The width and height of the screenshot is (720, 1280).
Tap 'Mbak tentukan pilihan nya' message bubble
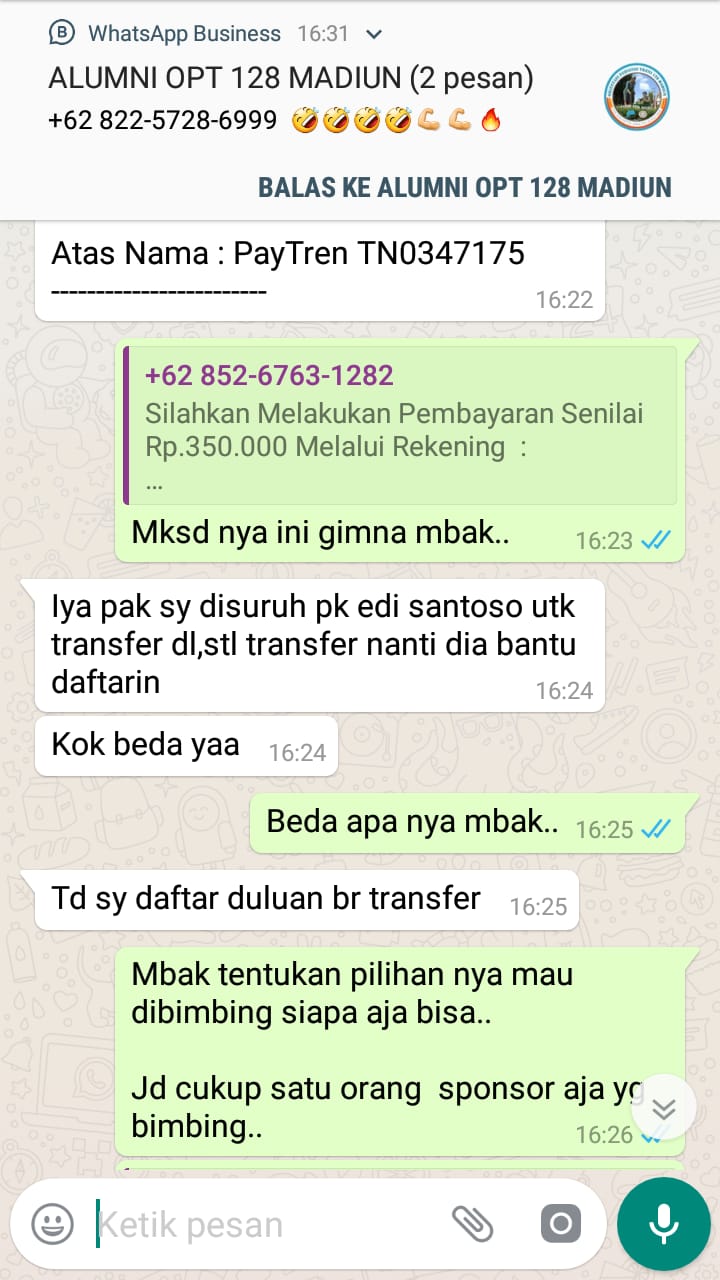coord(400,1051)
